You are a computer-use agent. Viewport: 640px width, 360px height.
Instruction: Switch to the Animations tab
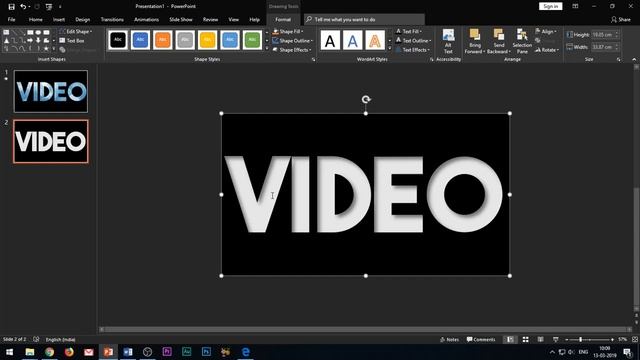147,20
